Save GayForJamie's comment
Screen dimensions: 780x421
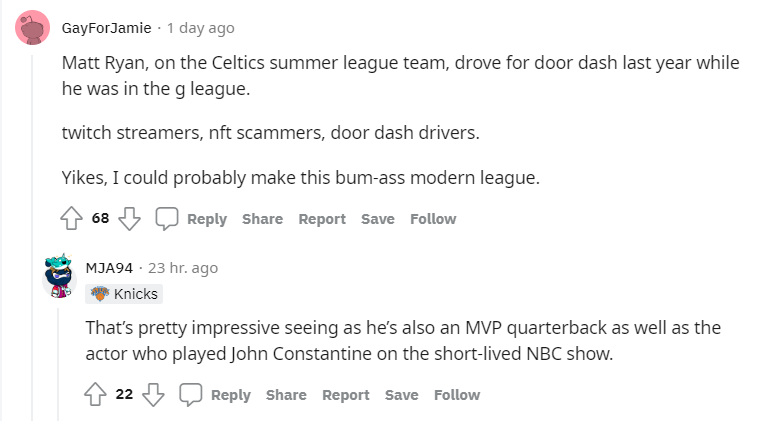tap(378, 219)
